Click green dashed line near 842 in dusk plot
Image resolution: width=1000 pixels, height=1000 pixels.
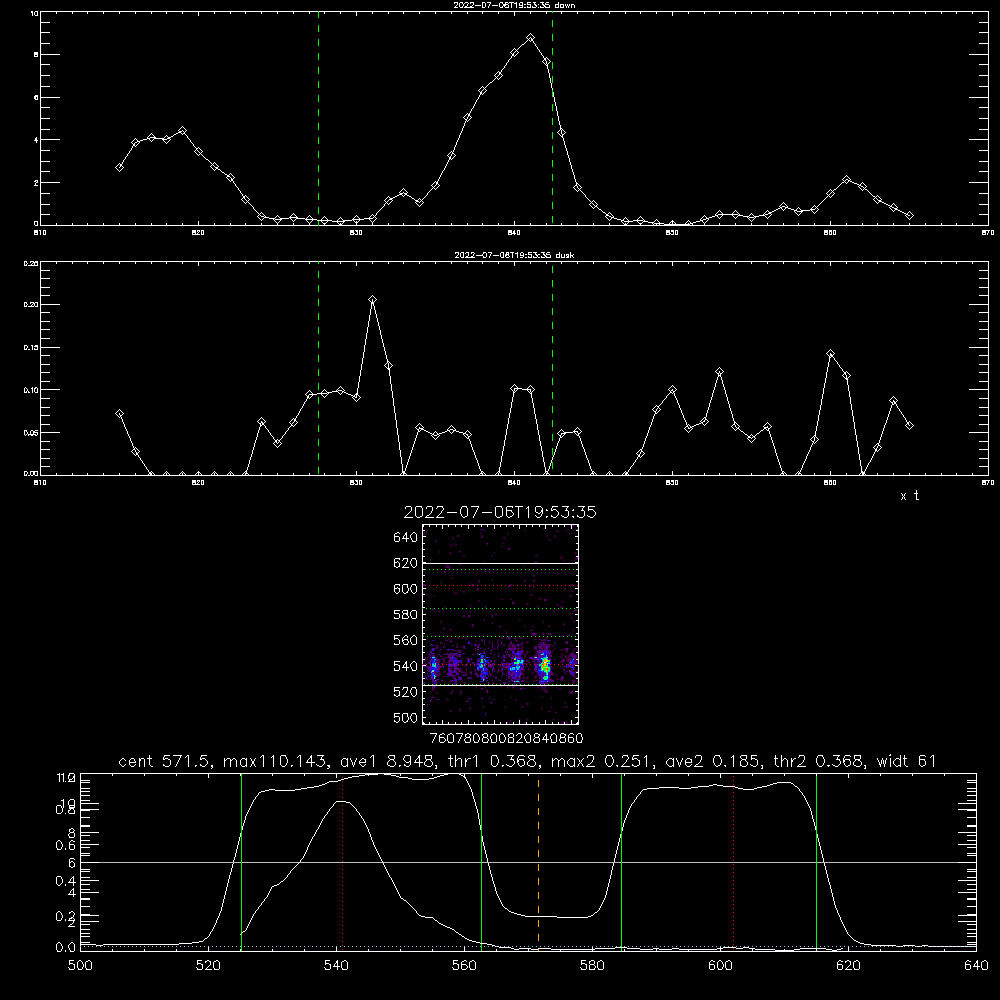(x=552, y=368)
